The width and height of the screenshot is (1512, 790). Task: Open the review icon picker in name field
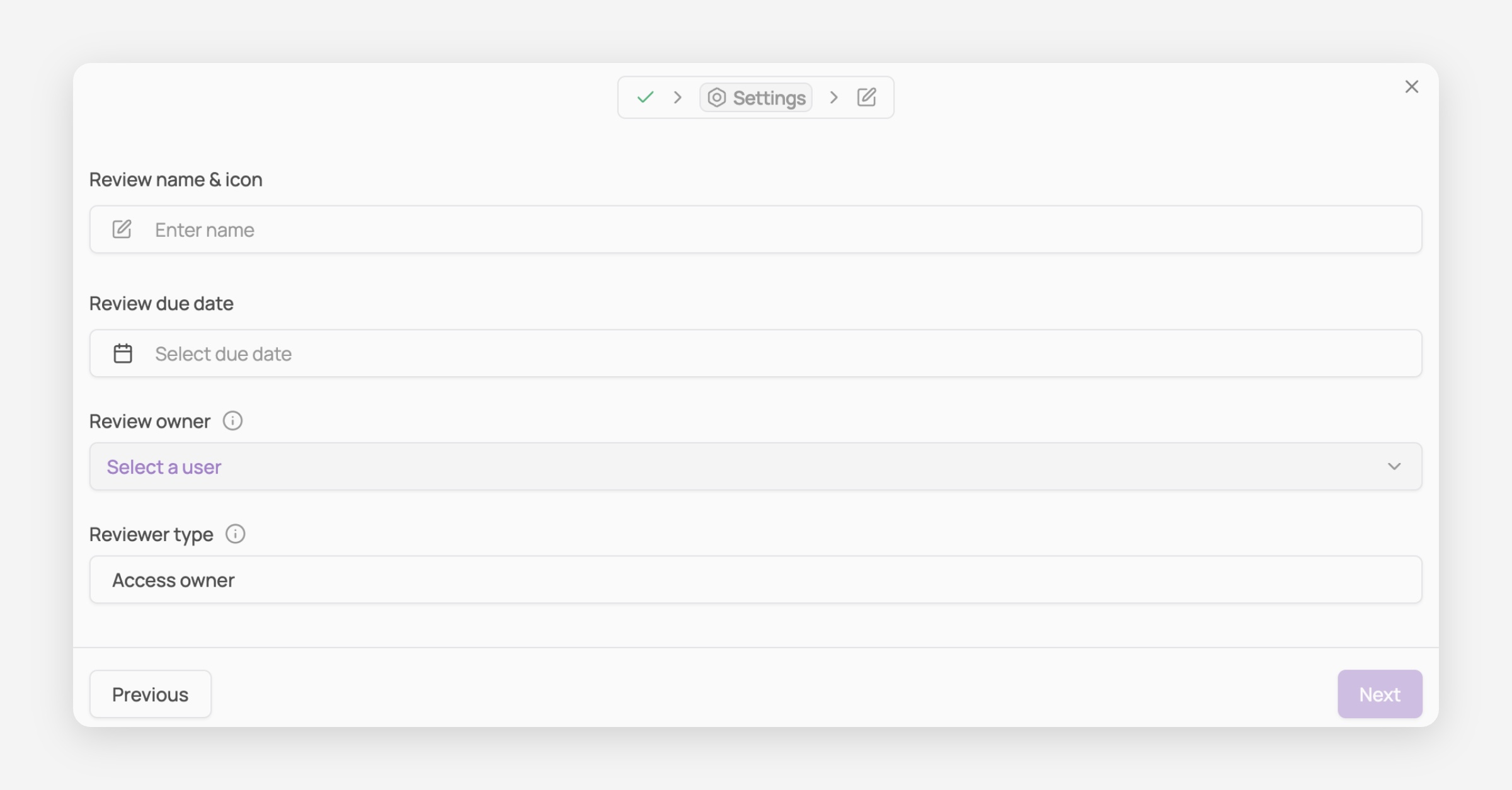122,229
